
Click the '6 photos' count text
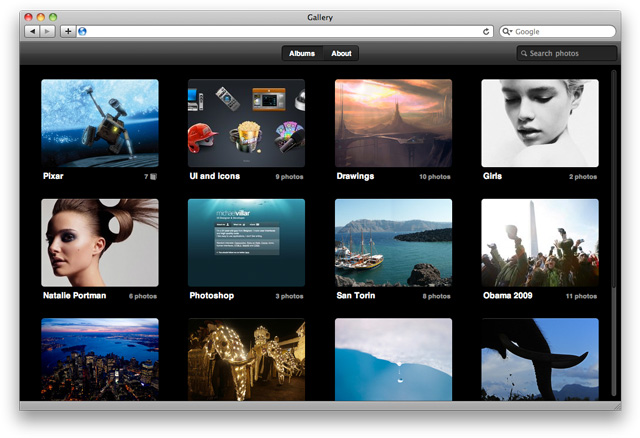[x=143, y=296]
